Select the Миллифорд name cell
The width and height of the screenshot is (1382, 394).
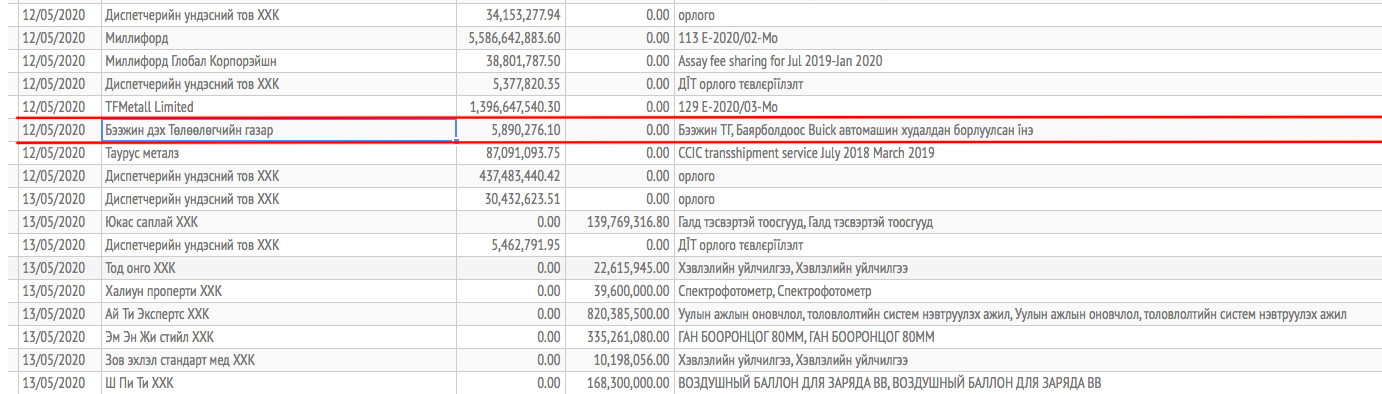pos(278,39)
